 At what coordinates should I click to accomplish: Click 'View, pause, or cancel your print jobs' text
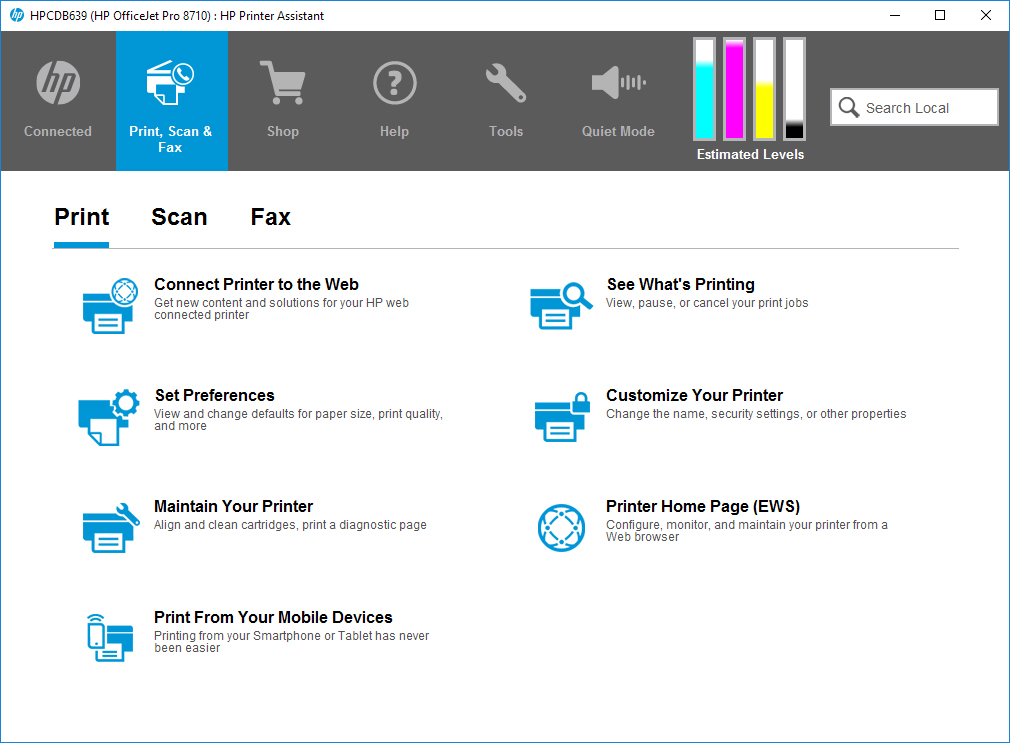point(707,303)
